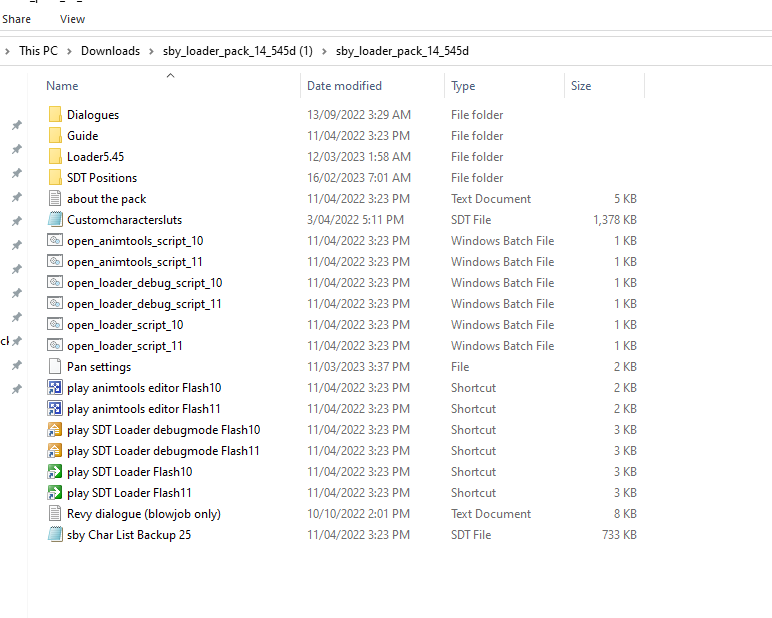Open the Dialogues folder icon
This screenshot has width=772, height=618.
tap(55, 115)
